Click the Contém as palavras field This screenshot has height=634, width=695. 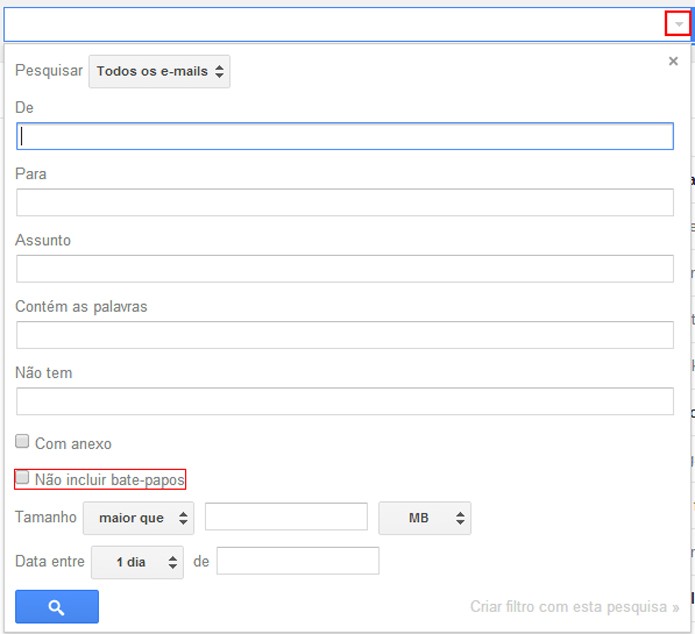345,335
